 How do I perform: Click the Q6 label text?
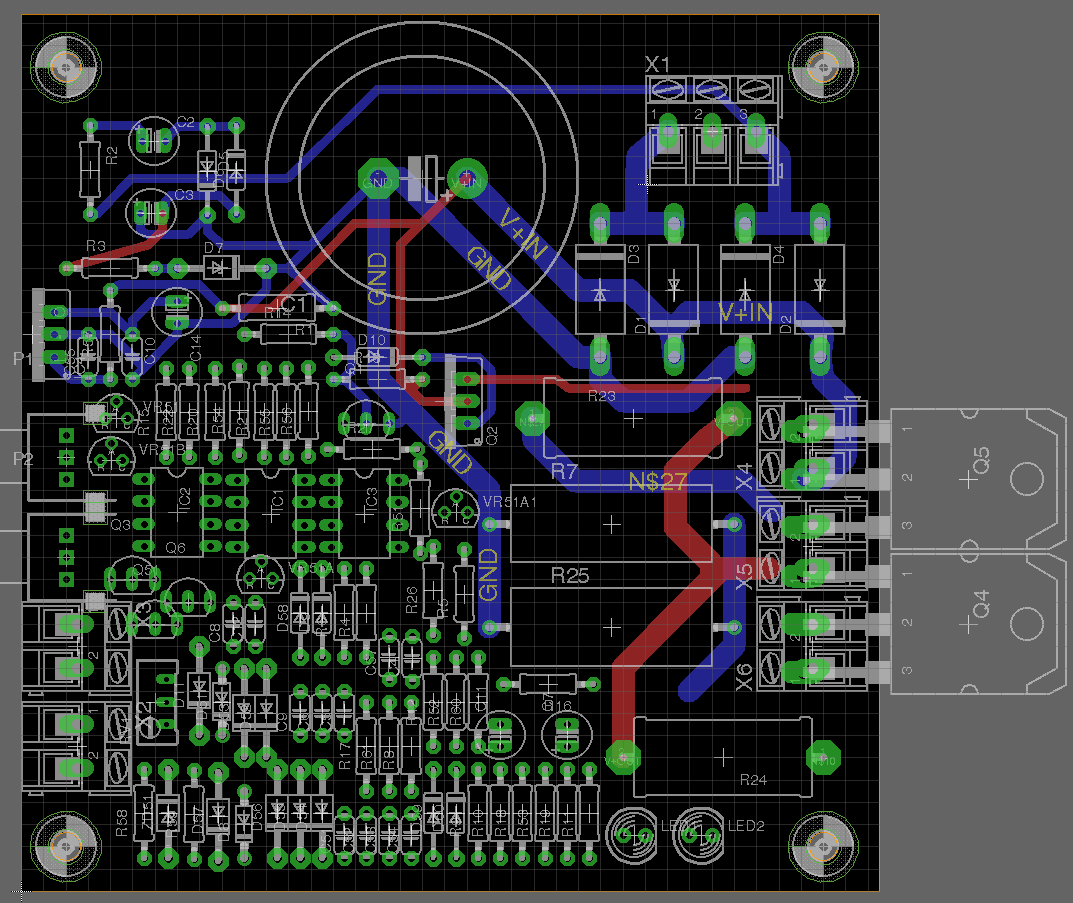pyautogui.click(x=175, y=548)
